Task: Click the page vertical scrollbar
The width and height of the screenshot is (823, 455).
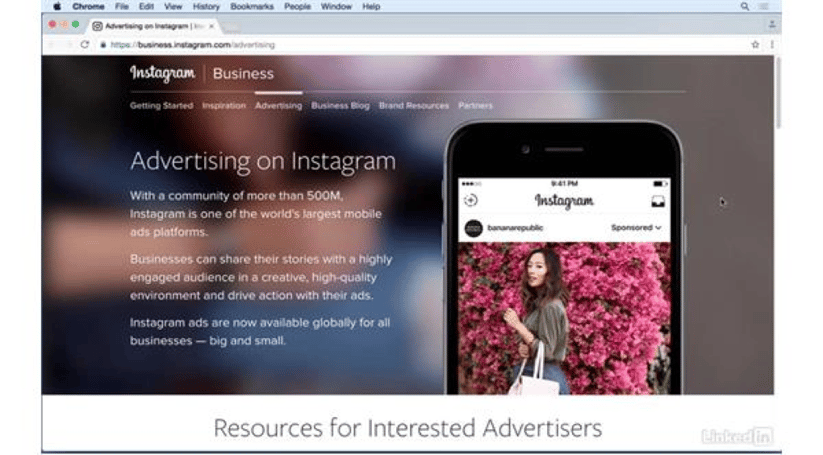Action: (778, 93)
